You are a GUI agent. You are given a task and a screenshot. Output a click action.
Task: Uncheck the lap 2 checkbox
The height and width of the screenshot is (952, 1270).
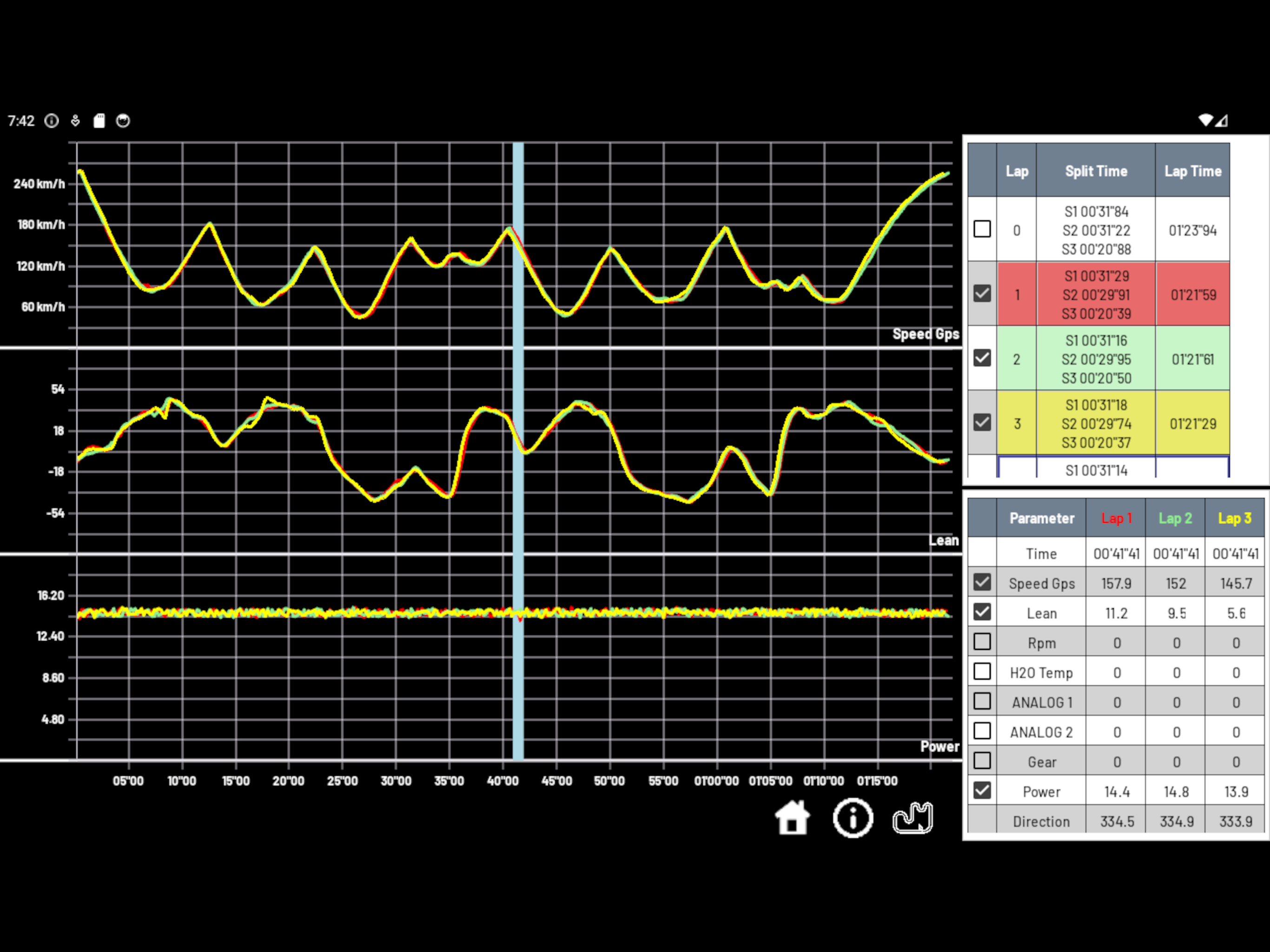(x=982, y=358)
